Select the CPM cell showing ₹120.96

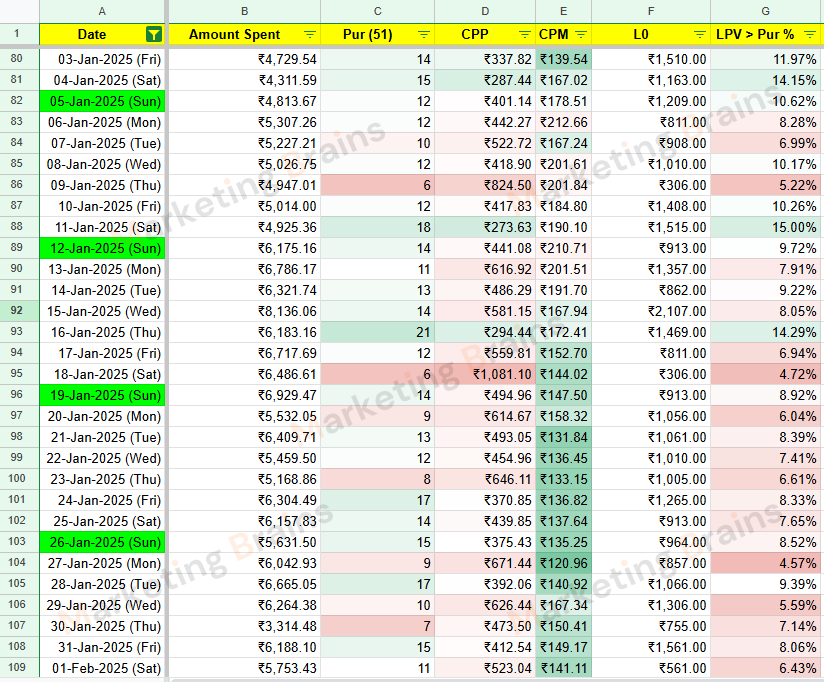tap(564, 563)
